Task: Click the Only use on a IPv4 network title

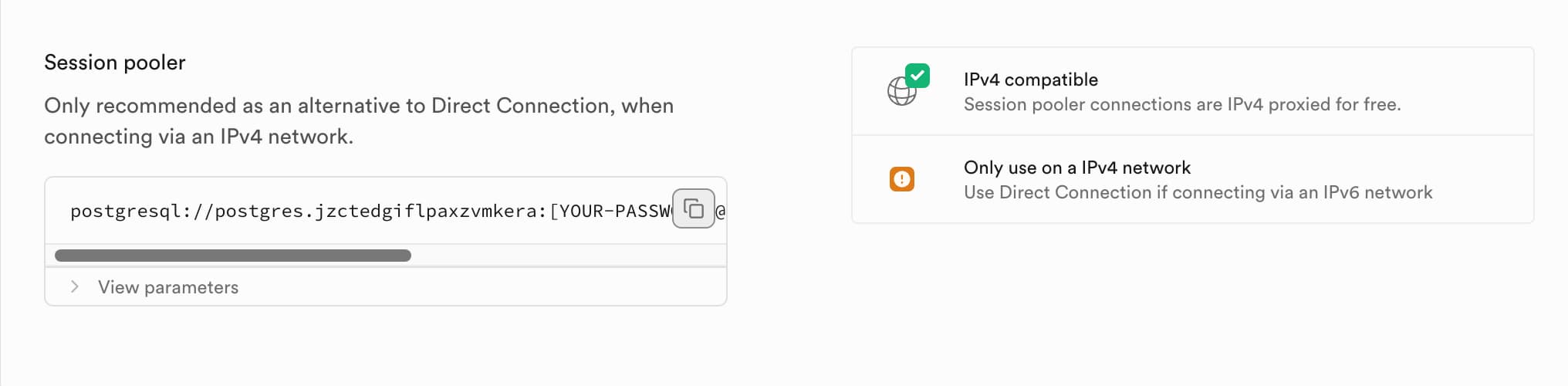Action: (1076, 168)
